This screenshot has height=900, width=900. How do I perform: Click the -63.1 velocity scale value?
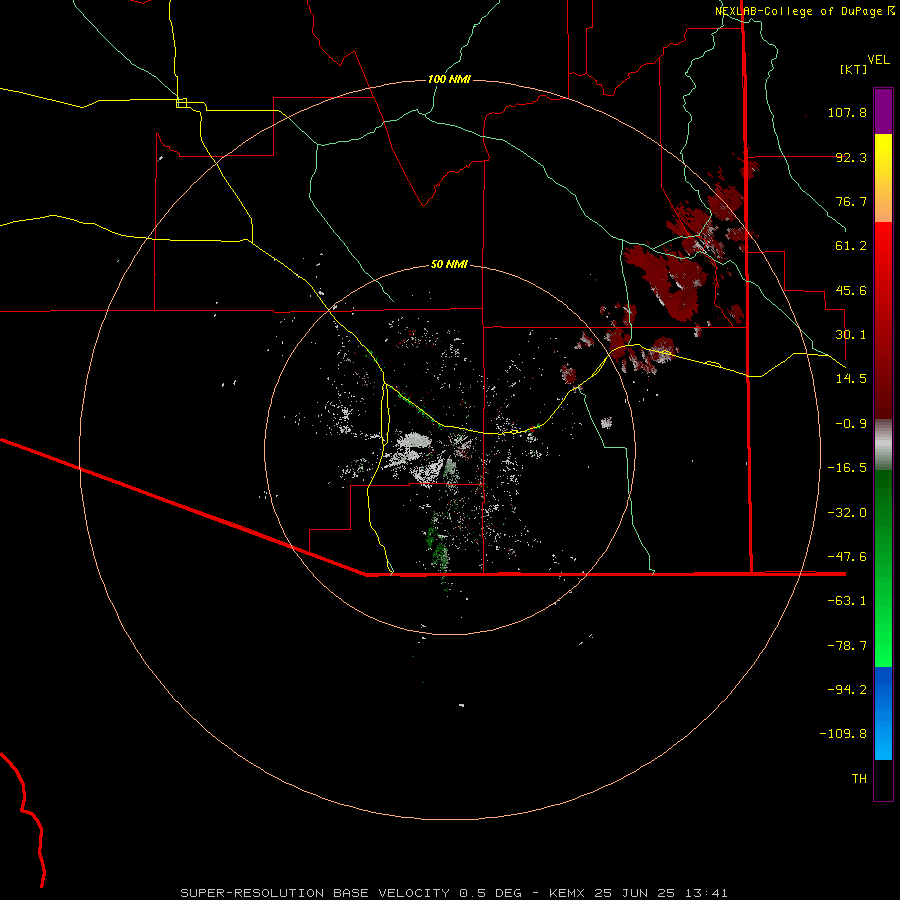847,601
